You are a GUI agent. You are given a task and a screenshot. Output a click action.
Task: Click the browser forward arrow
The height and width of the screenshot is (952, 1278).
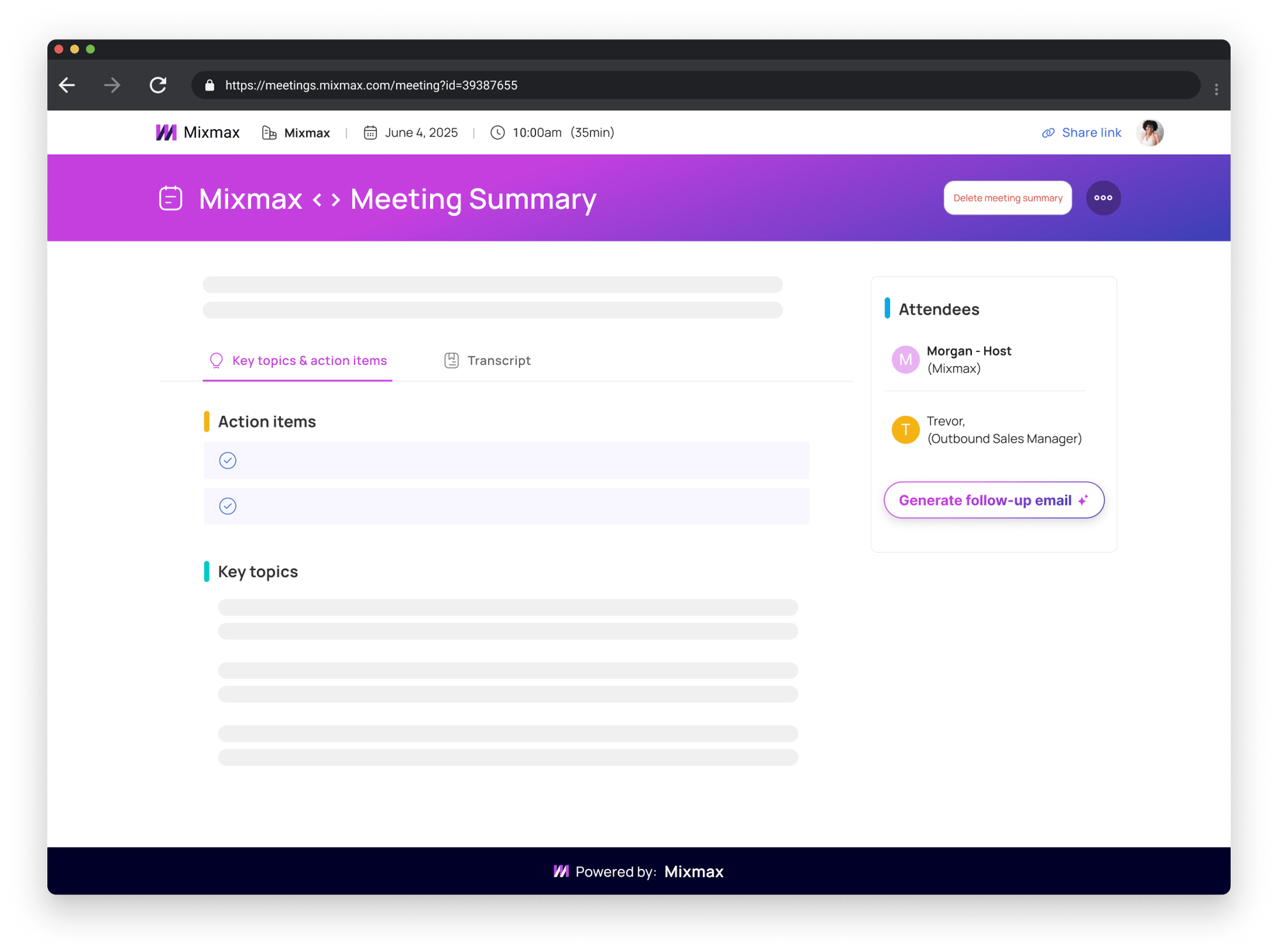click(112, 85)
